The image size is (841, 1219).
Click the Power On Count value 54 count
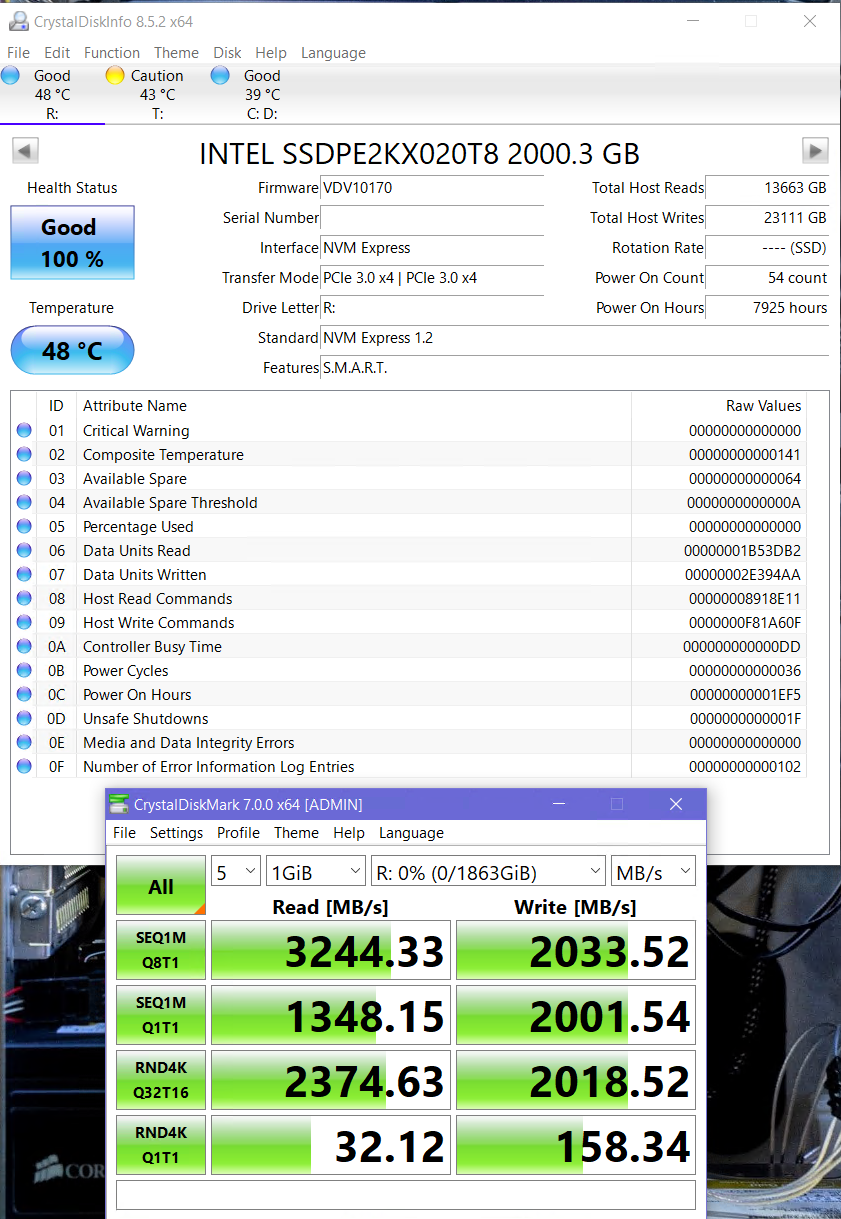(768, 278)
